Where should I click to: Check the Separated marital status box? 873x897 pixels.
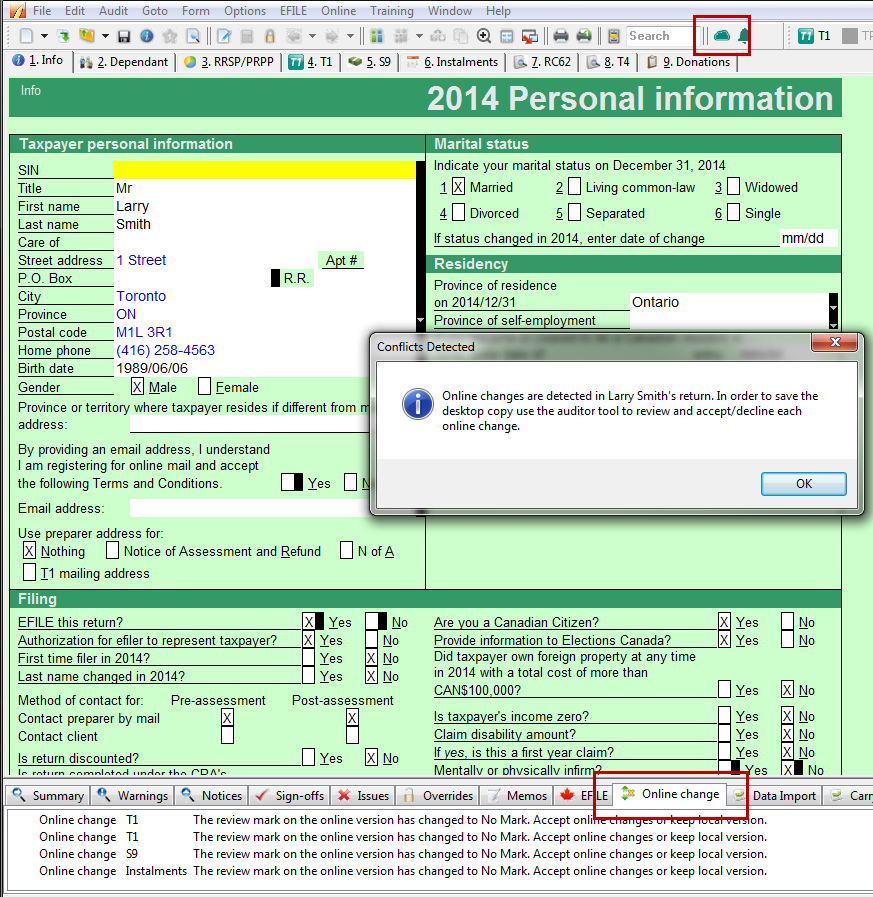[x=574, y=212]
